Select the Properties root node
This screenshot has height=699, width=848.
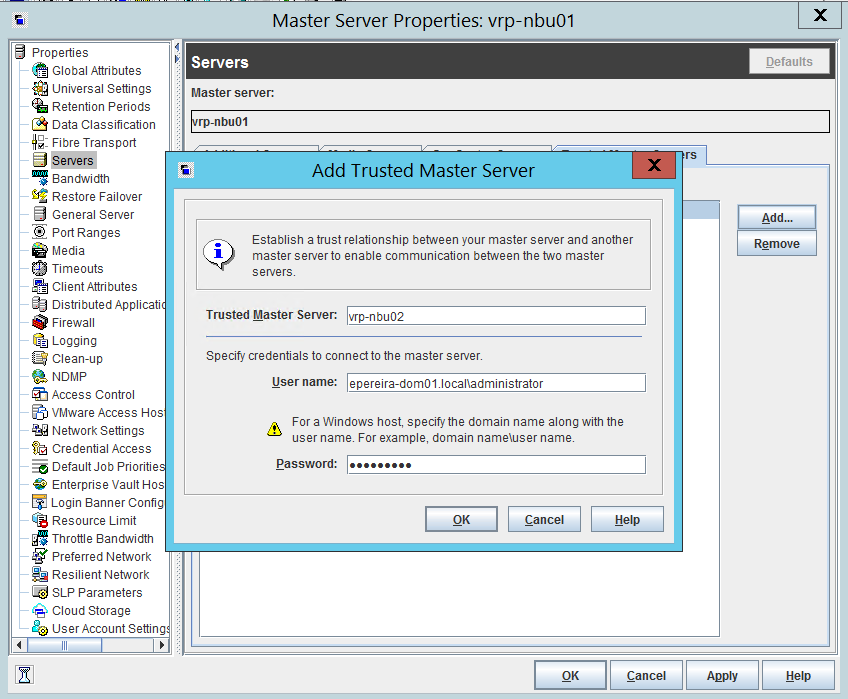[x=52, y=52]
